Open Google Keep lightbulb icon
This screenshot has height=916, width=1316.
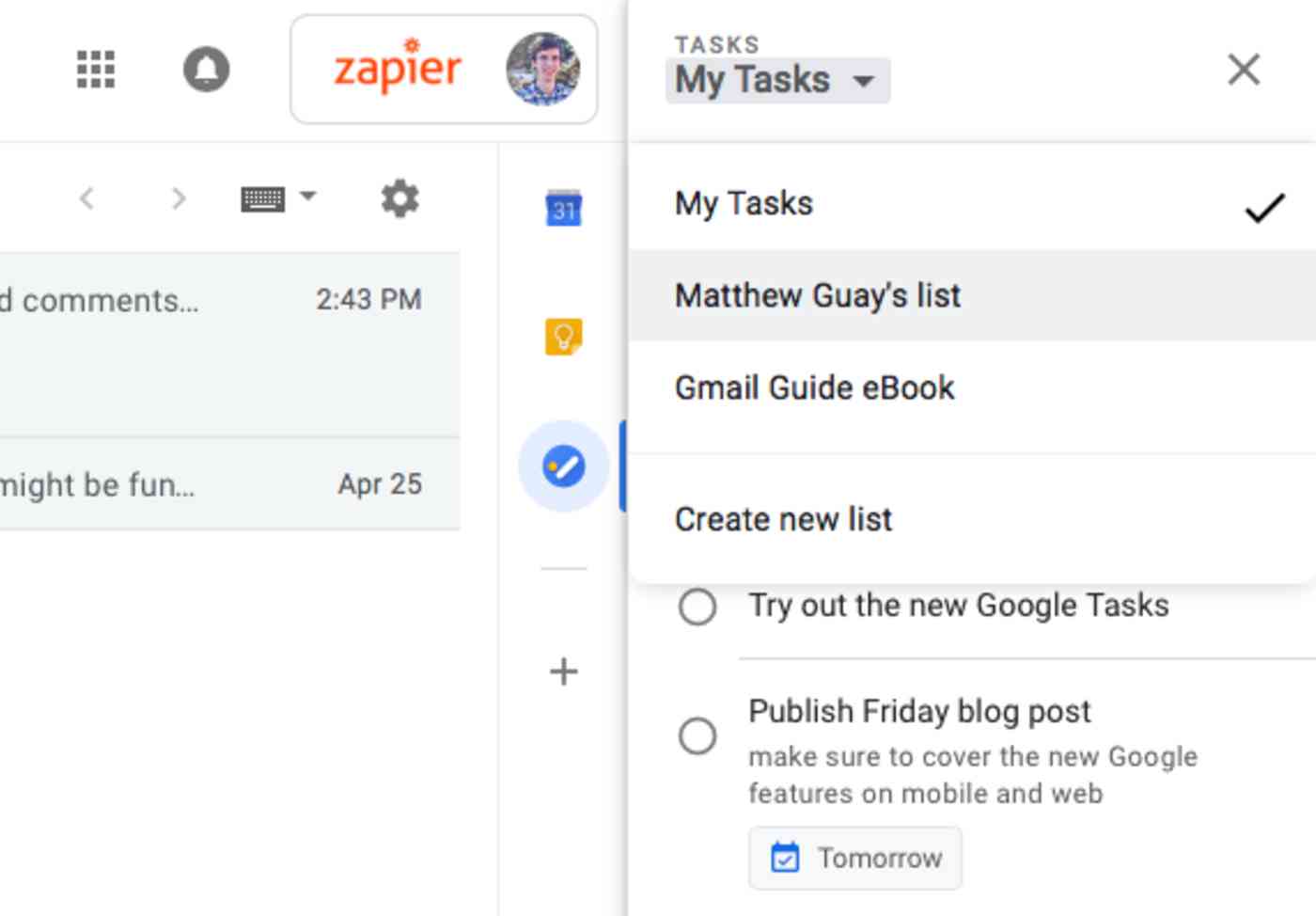(563, 336)
